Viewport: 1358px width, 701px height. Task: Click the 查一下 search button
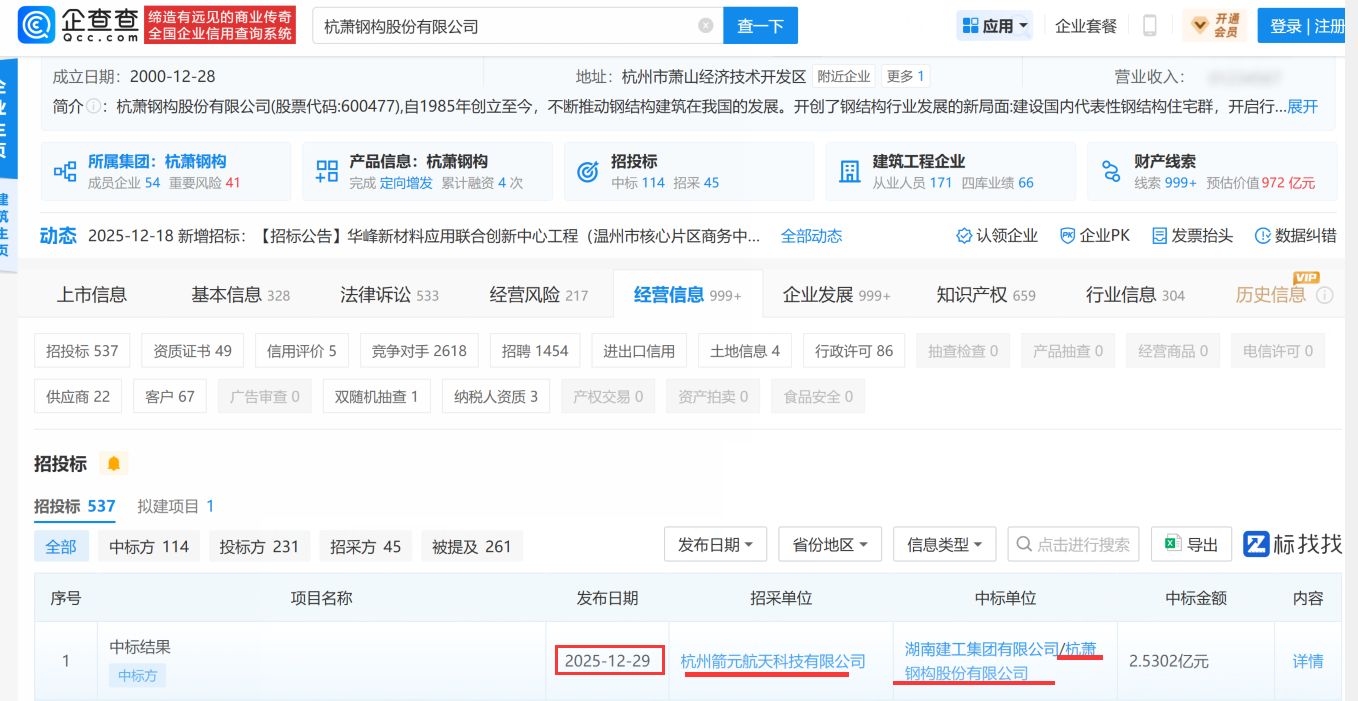point(761,26)
